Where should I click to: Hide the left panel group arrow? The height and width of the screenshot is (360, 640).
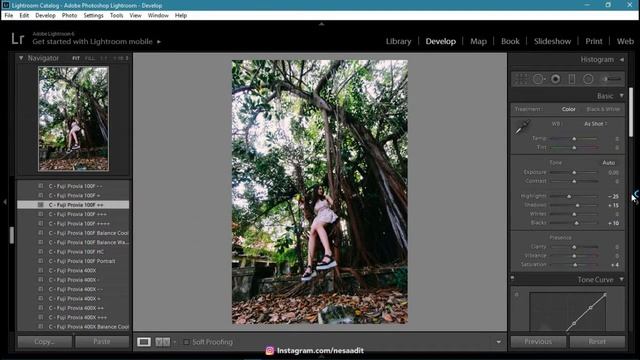pyautogui.click(x=4, y=202)
